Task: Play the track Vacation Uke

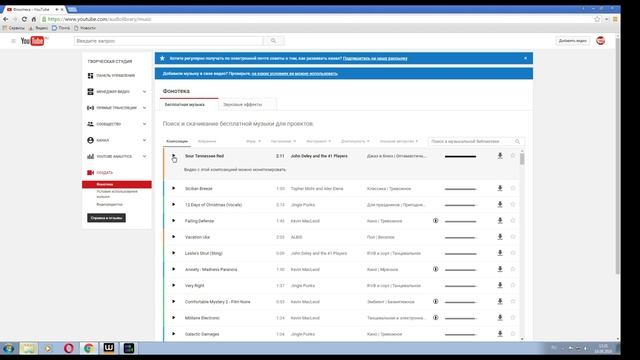Action: pyautogui.click(x=173, y=237)
